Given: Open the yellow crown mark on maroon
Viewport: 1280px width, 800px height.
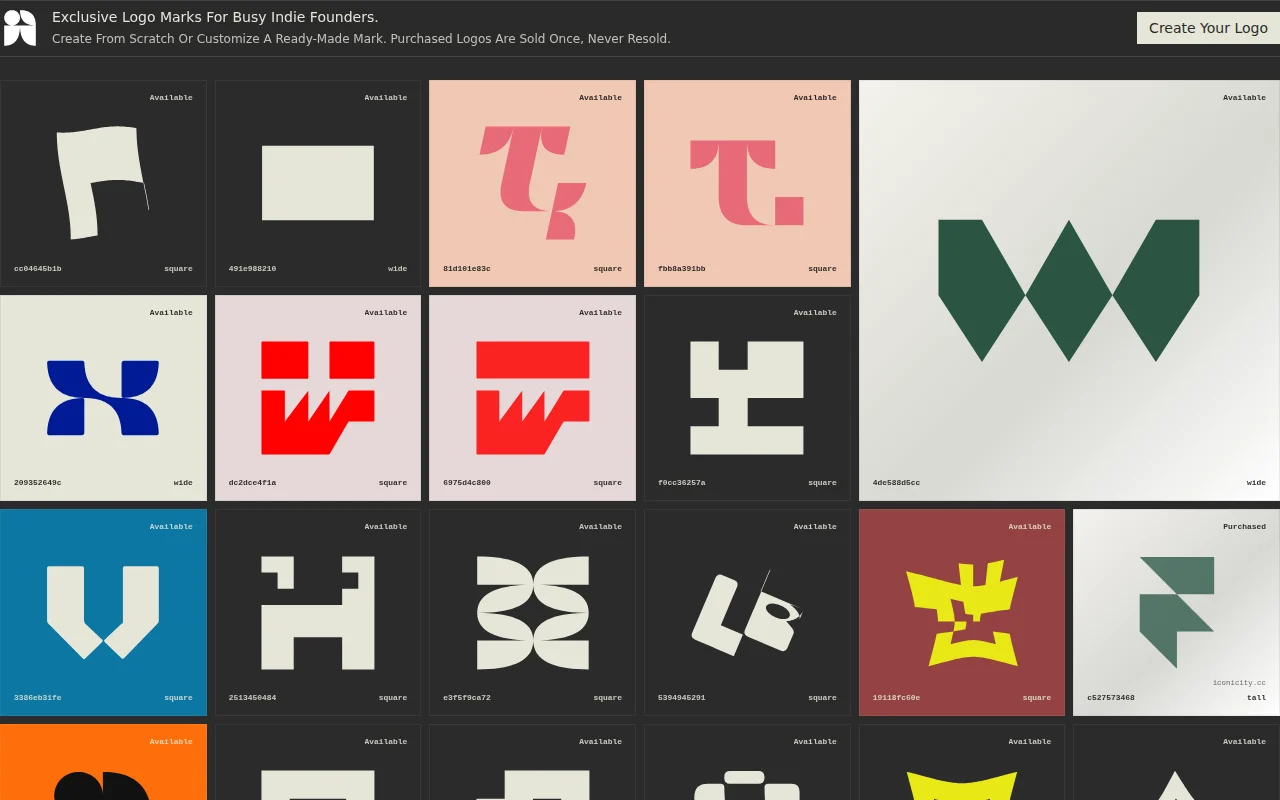Looking at the screenshot, I should [x=962, y=612].
